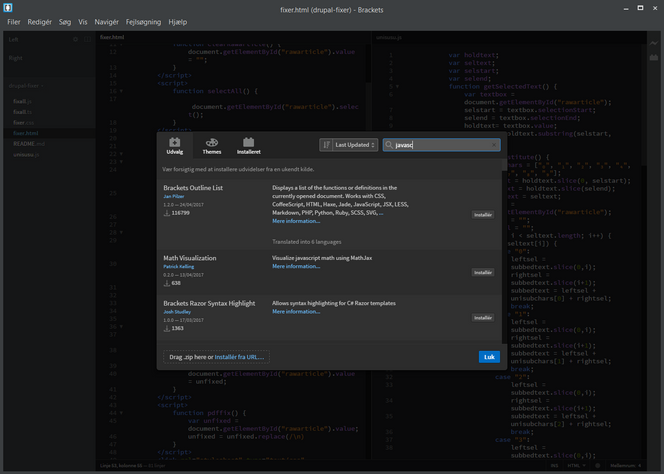Collapse code fold at line 16 in fixer.html
This screenshot has height=474, width=664.
121,91
